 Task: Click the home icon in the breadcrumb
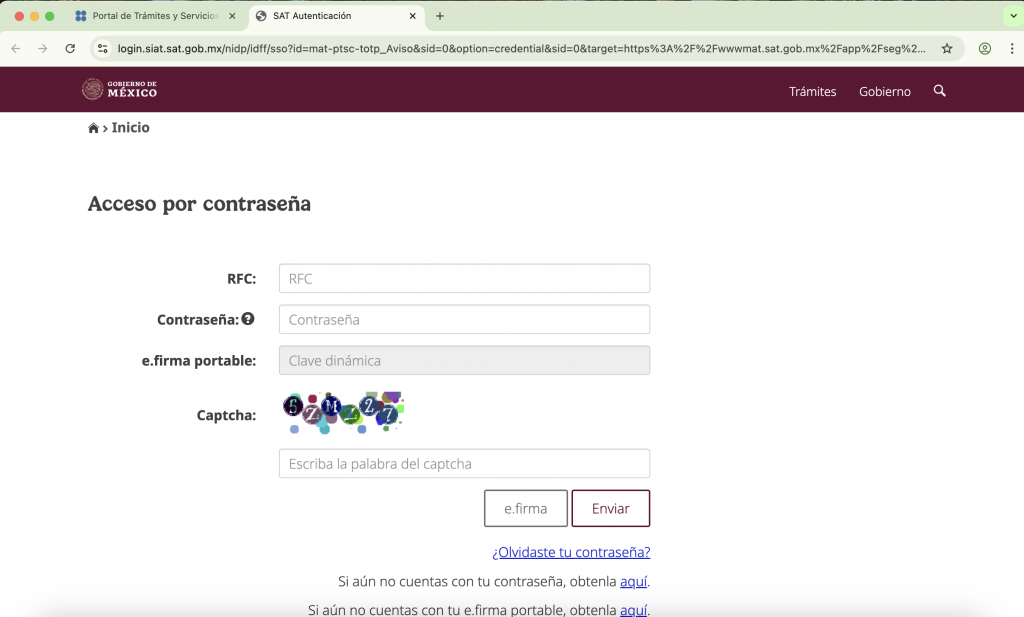tap(93, 128)
